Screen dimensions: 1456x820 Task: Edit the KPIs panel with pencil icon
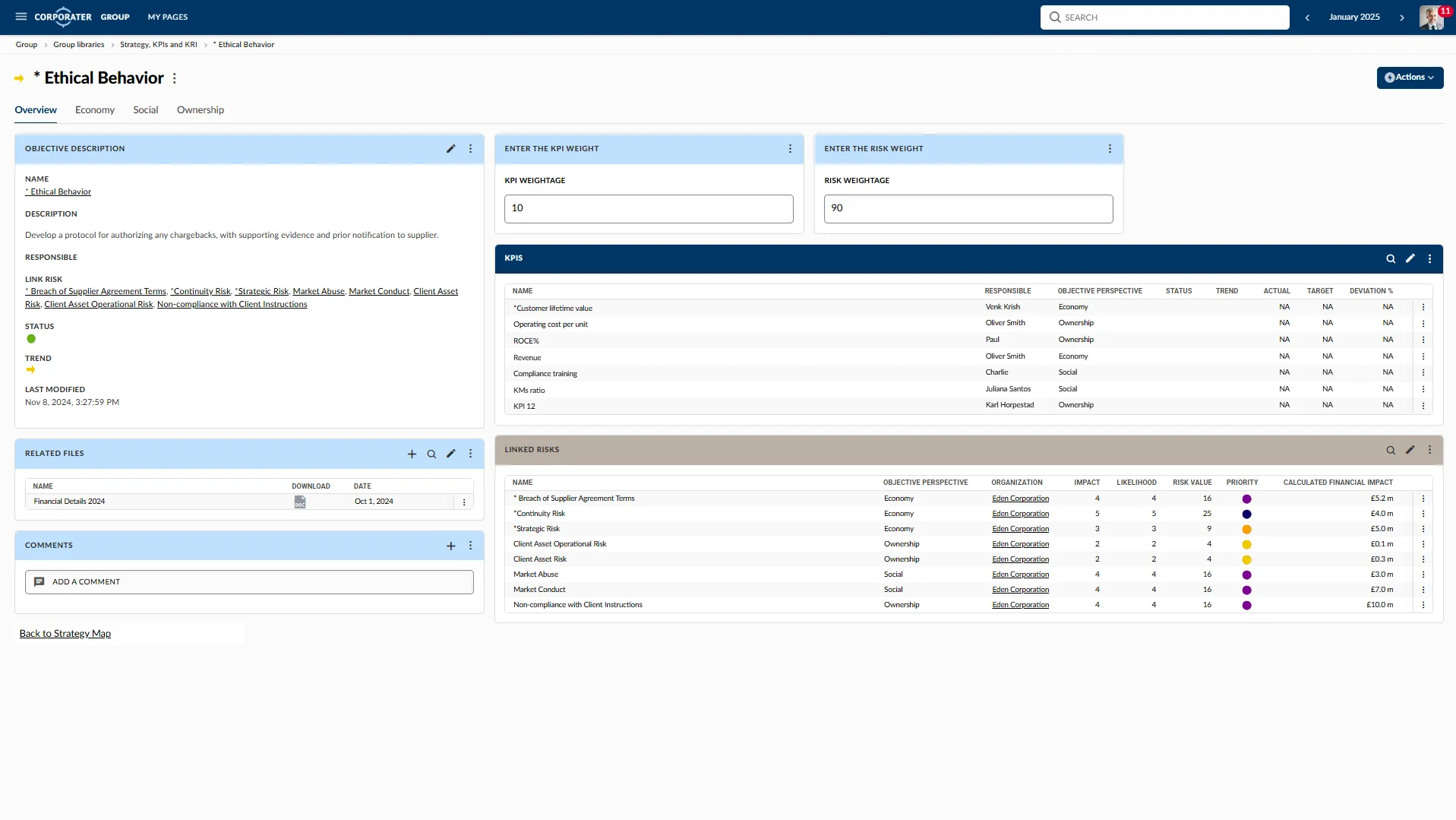tap(1410, 258)
